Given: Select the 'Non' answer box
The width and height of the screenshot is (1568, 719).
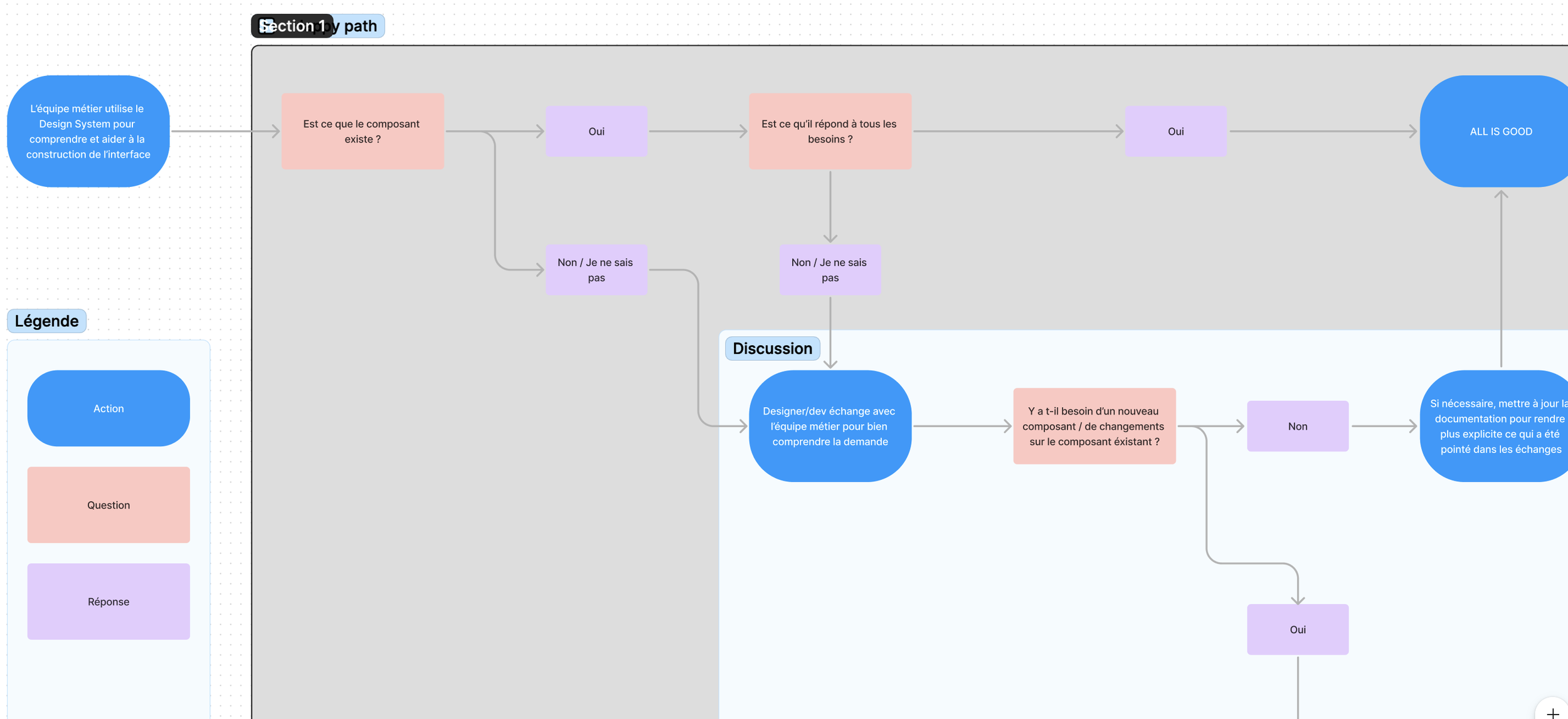Looking at the screenshot, I should pyautogui.click(x=1297, y=426).
